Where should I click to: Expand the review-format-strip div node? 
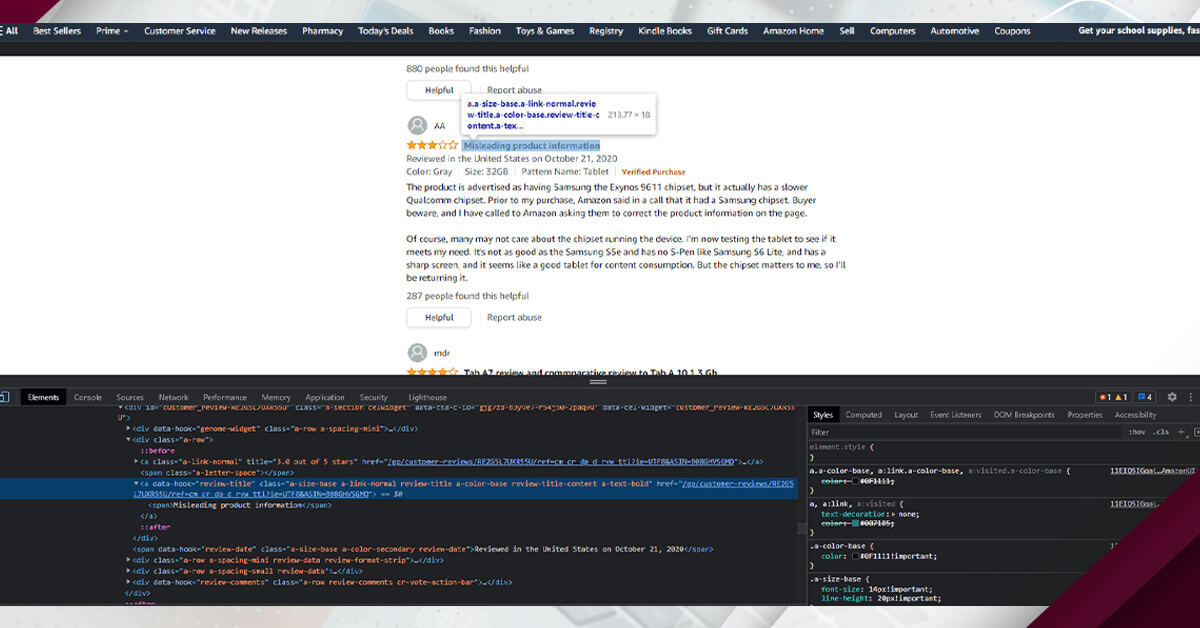pyautogui.click(x=130, y=560)
